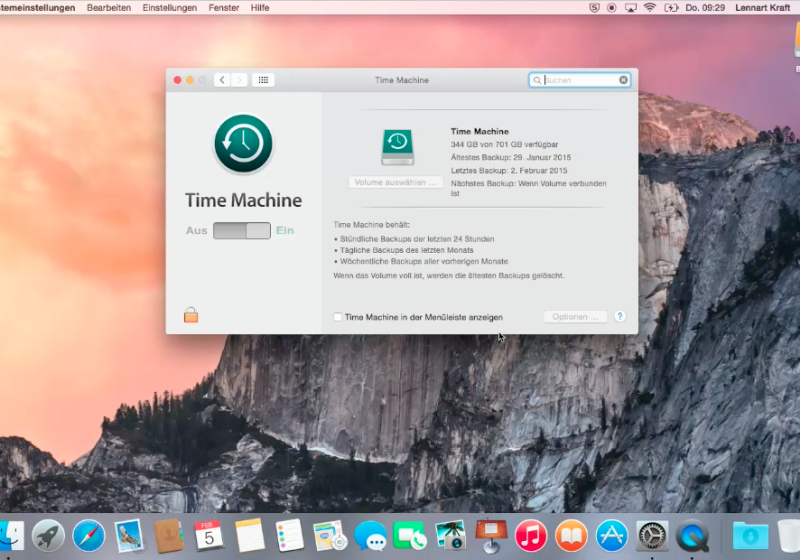Viewport: 800px width, 560px height.
Task: Click the Optionen button
Action: pos(575,316)
